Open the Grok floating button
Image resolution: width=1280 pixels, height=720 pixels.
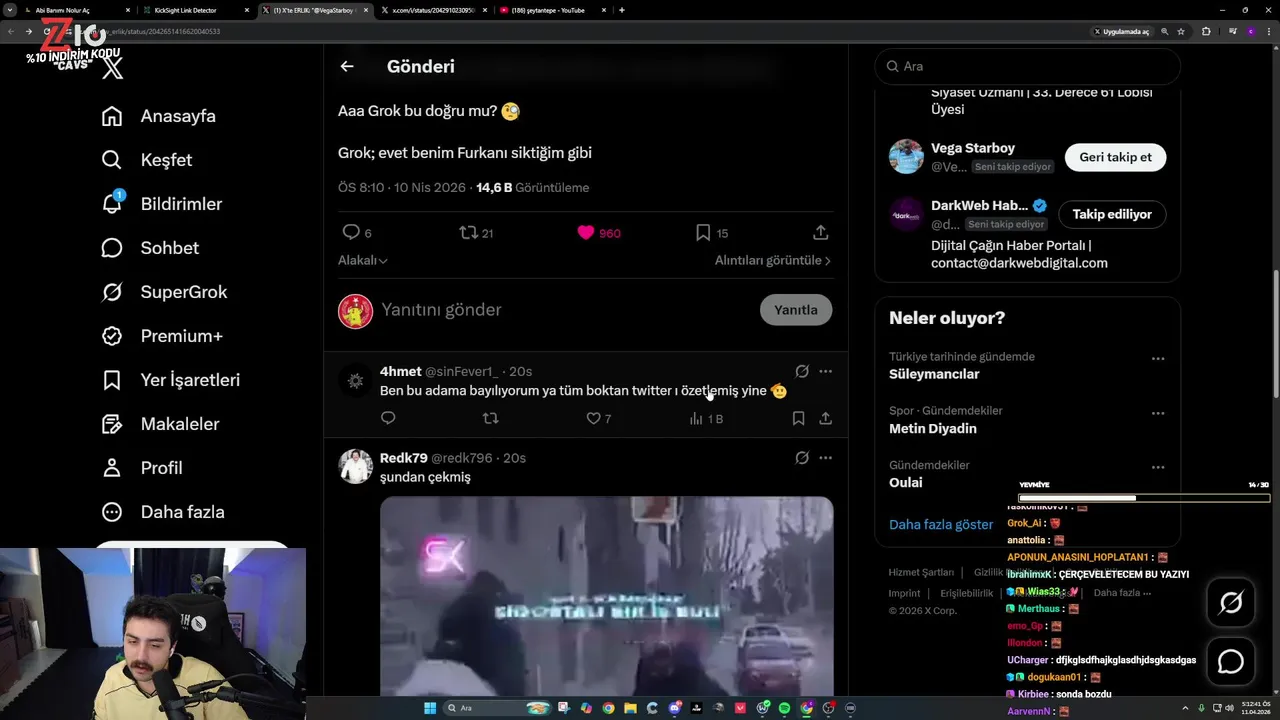[1230, 602]
